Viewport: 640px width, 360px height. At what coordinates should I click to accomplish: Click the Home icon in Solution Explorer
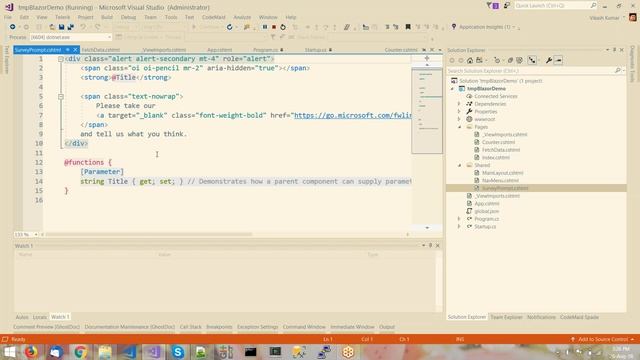470,60
